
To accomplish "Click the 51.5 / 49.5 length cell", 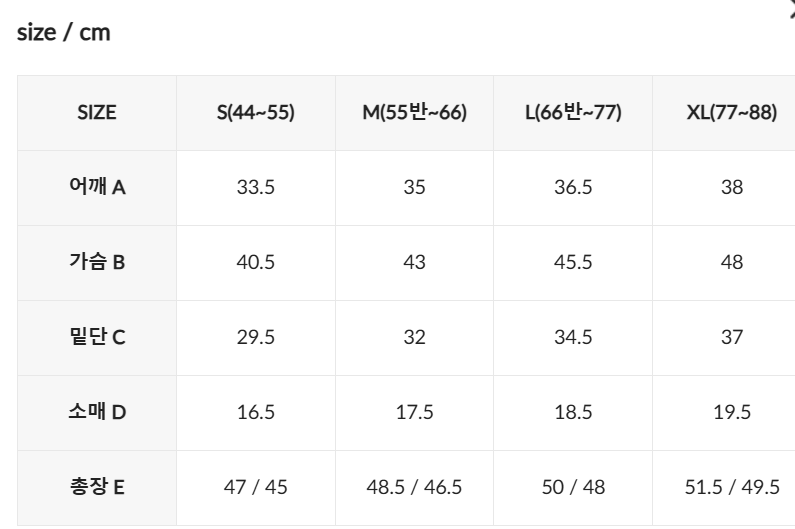I will click(731, 487).
